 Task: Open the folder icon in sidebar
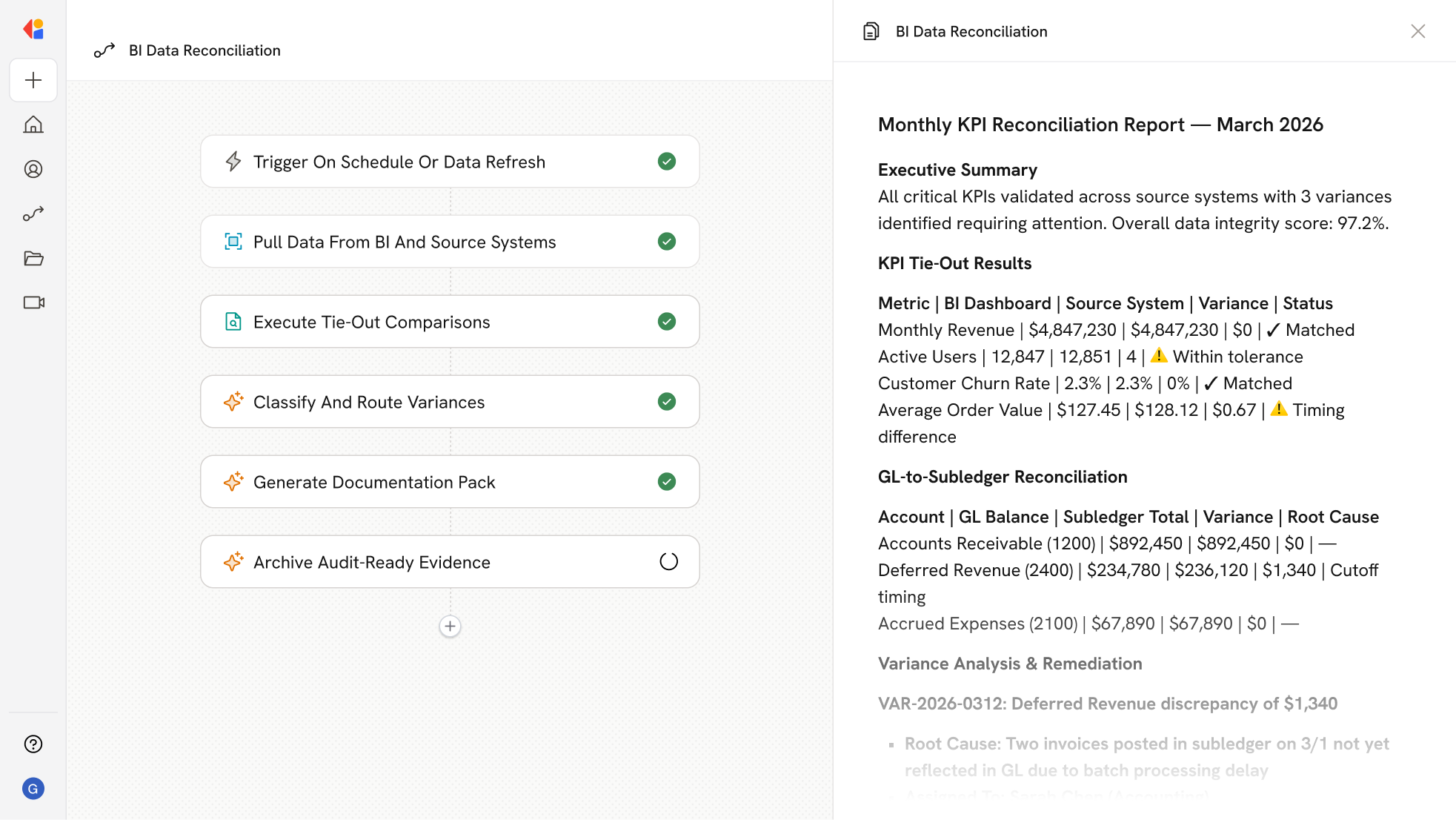[x=33, y=258]
